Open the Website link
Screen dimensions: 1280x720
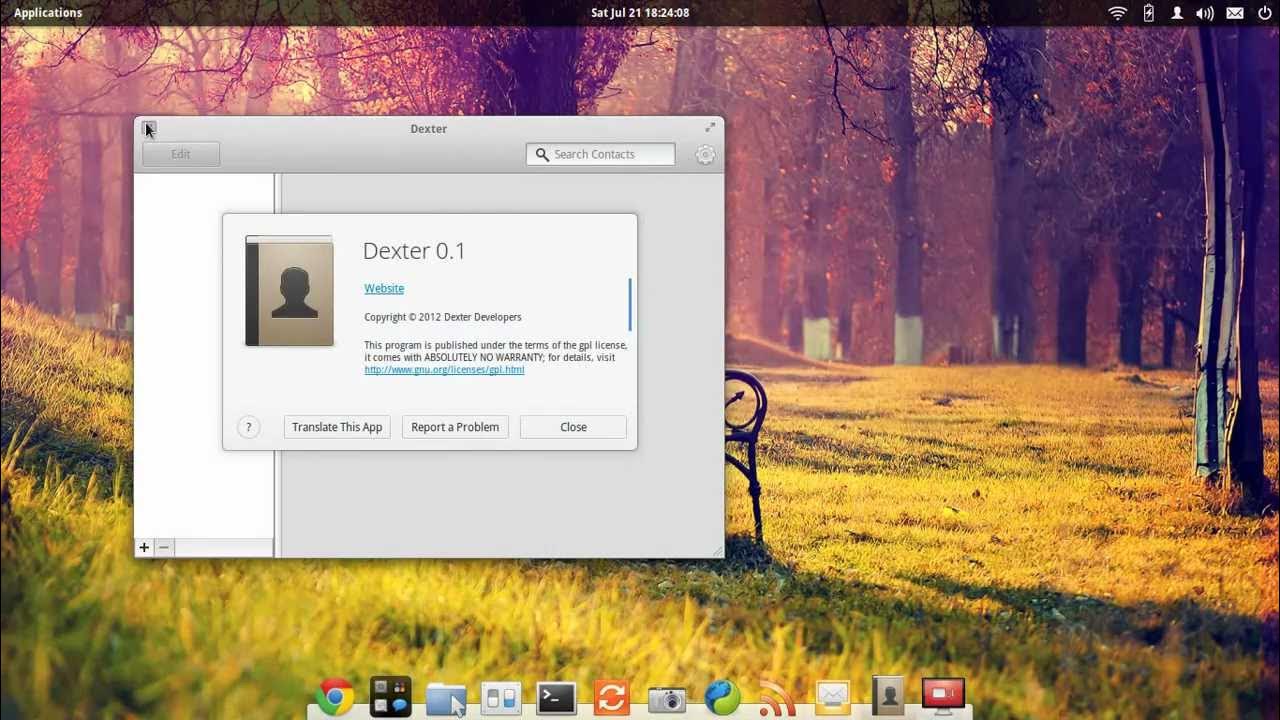point(384,288)
